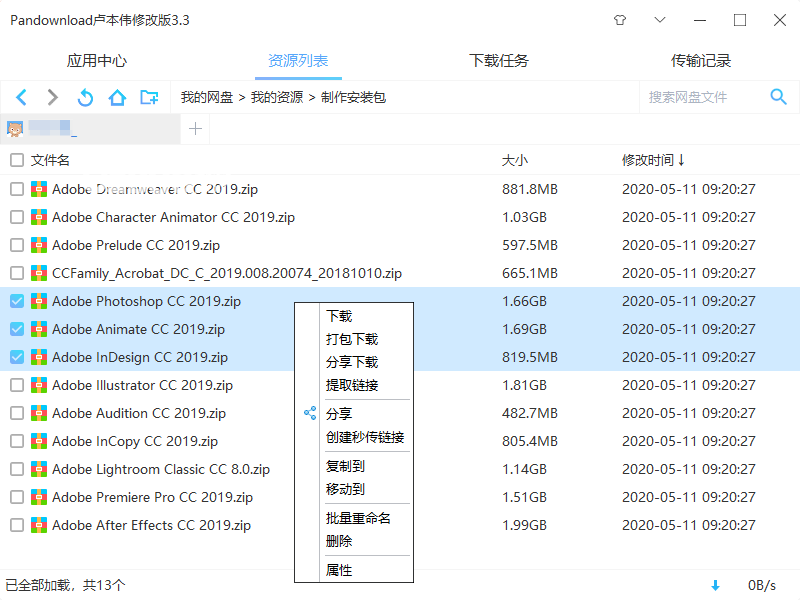Viewport: 800px width, 600px height.
Task: Open theme settings via the shirt icon
Action: (620, 19)
